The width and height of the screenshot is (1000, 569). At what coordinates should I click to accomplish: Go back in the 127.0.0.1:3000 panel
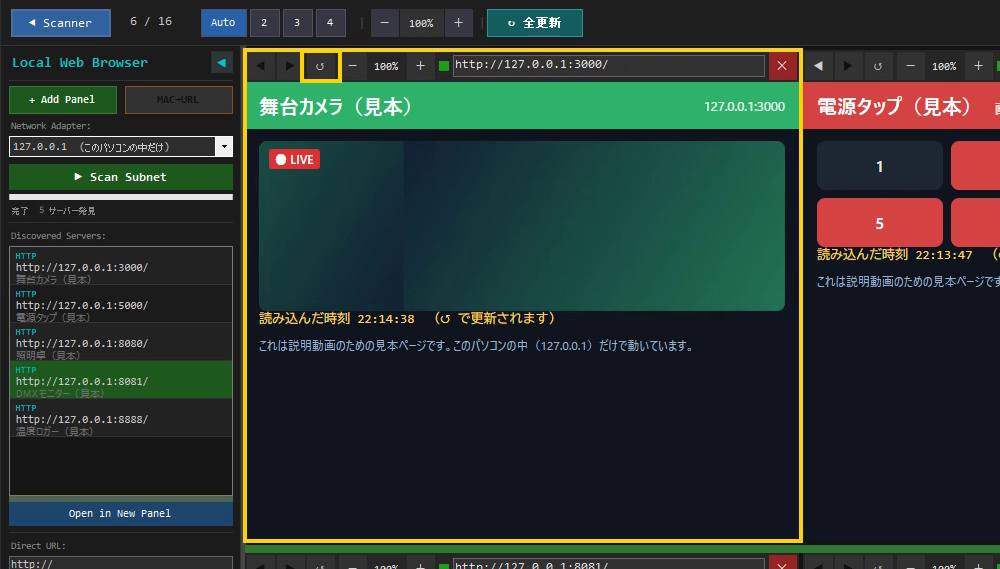pyautogui.click(x=261, y=66)
